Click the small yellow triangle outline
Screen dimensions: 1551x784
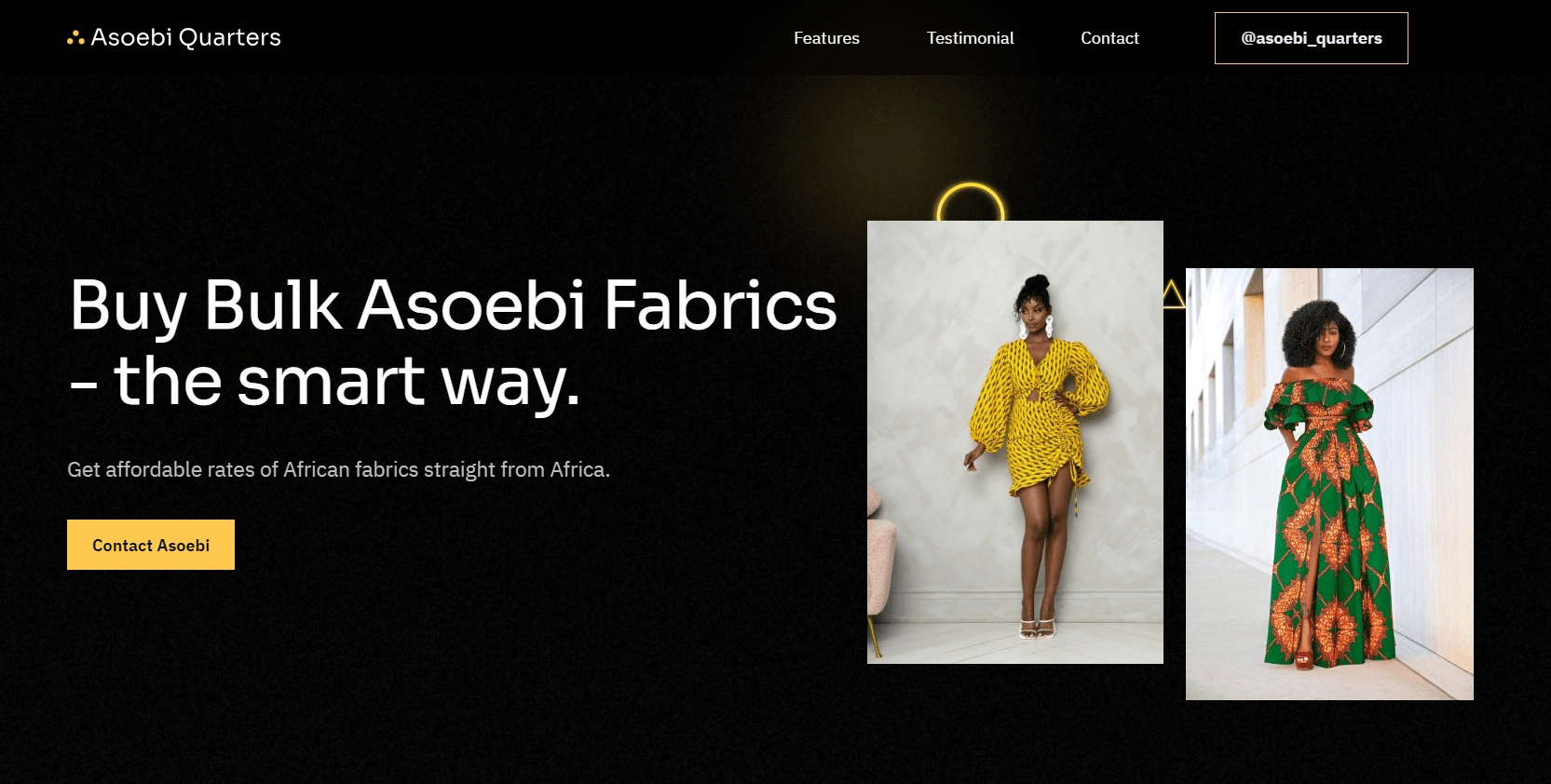[1174, 295]
